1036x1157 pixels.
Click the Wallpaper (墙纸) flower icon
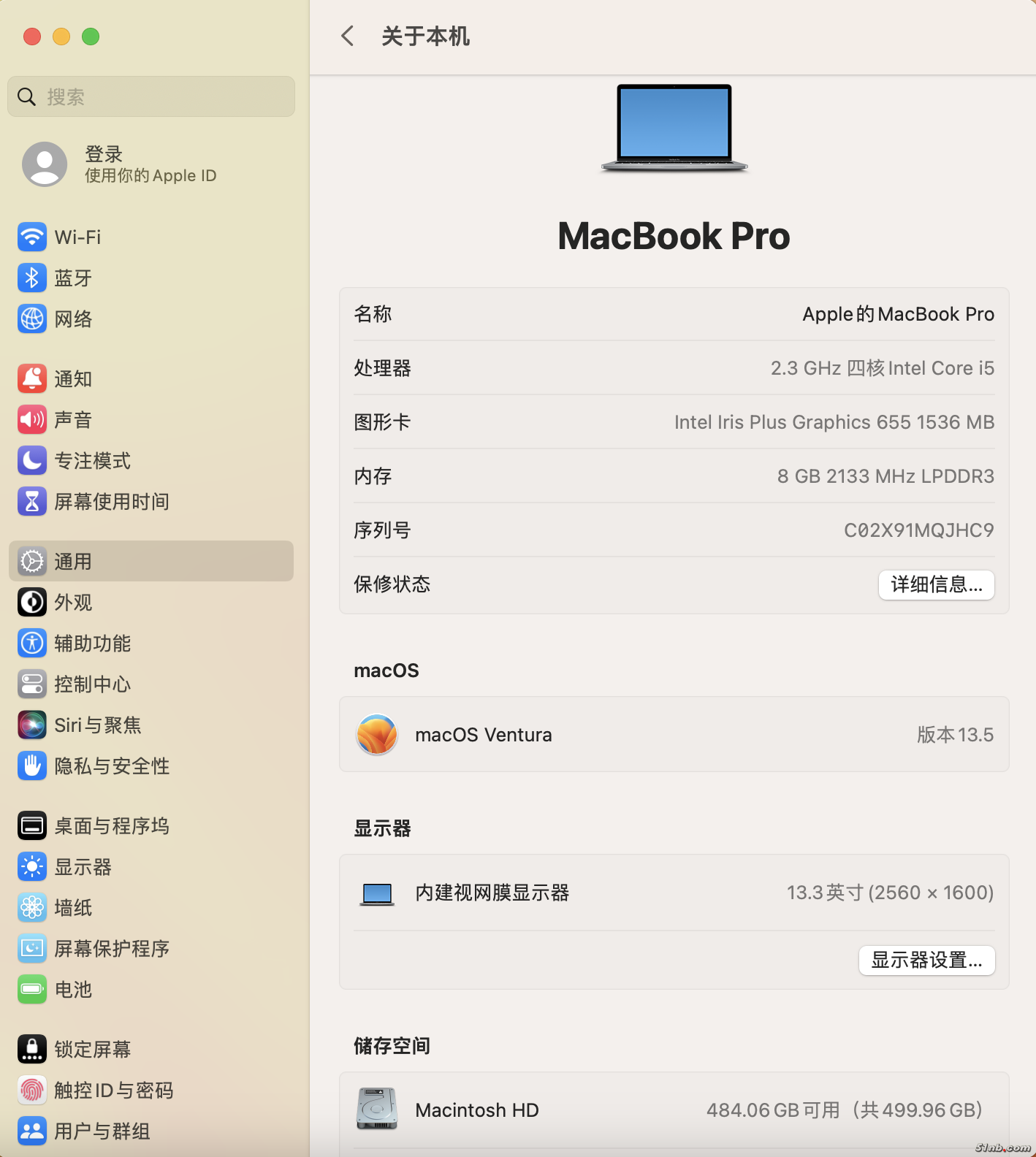click(x=32, y=908)
